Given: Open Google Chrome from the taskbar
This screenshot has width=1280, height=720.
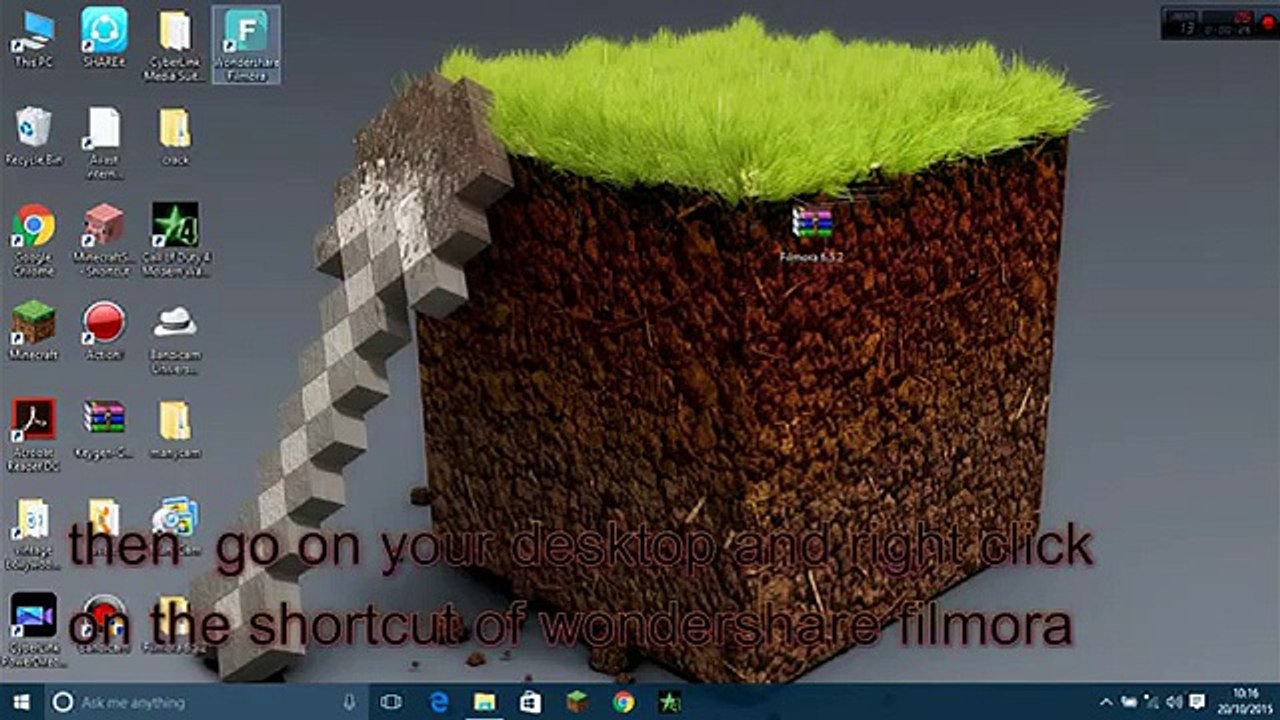Looking at the screenshot, I should (623, 702).
